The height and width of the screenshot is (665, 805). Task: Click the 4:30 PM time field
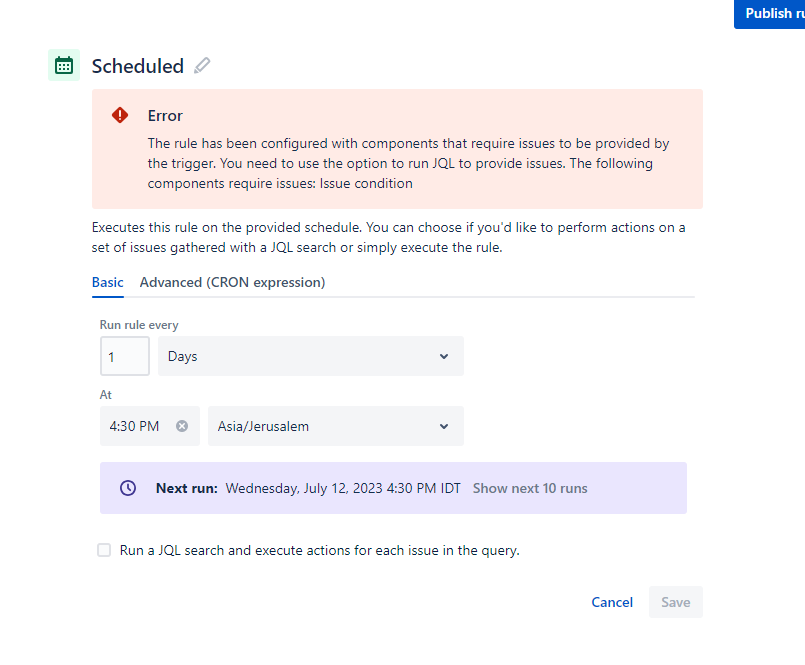[x=135, y=425]
